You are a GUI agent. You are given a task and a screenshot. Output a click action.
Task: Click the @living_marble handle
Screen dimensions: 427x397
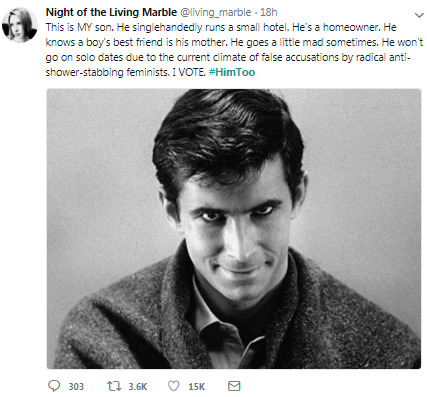[x=216, y=12]
